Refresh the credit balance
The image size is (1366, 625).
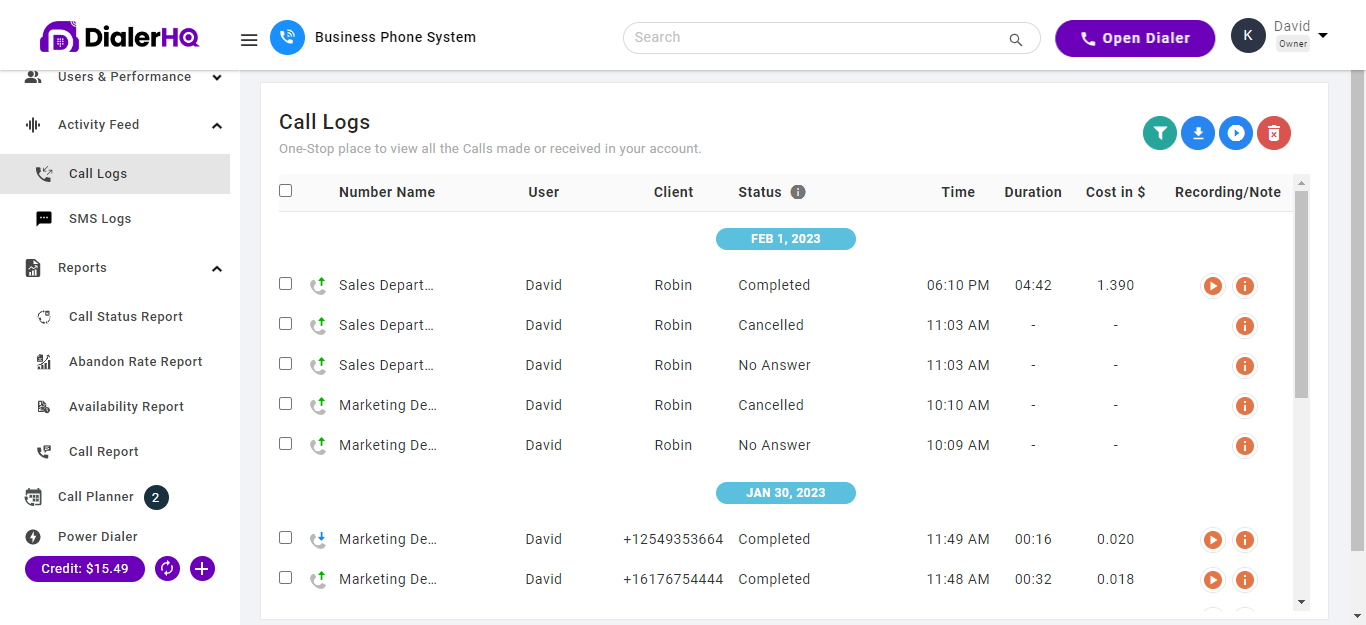[166, 568]
